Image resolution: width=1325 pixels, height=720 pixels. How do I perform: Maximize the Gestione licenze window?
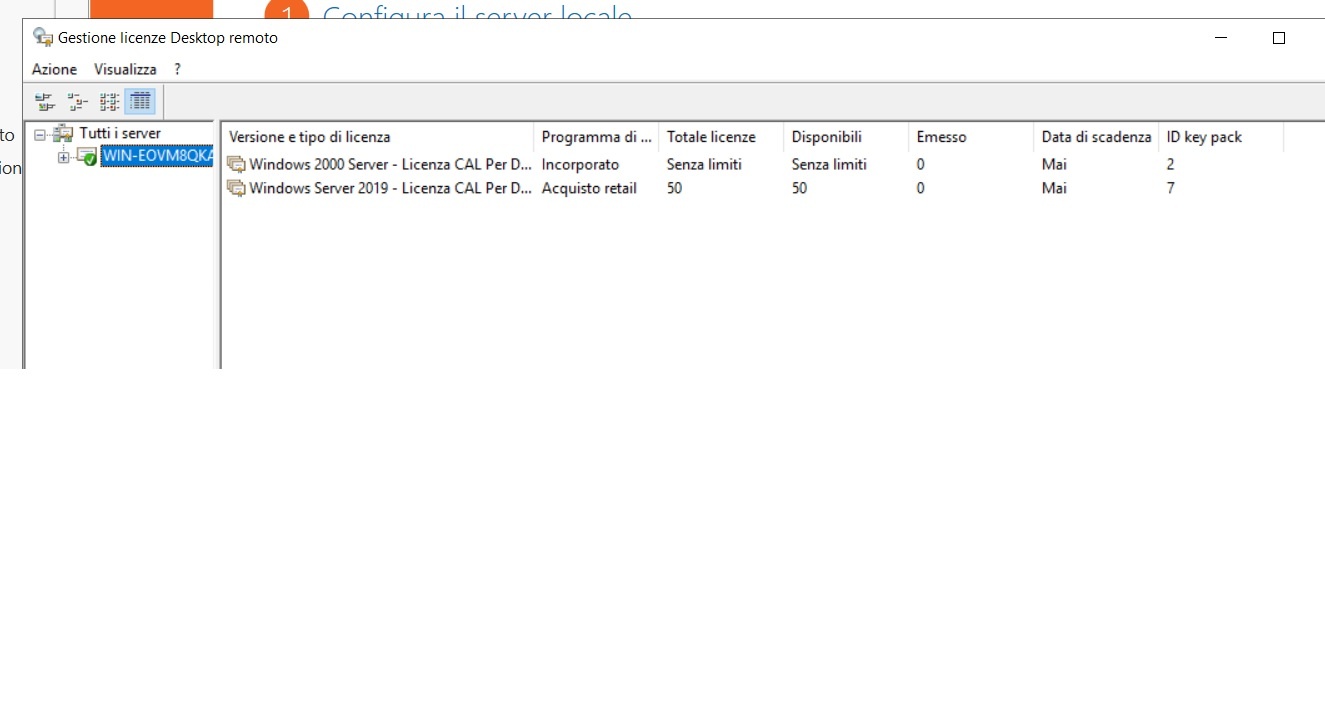pyautogui.click(x=1278, y=38)
